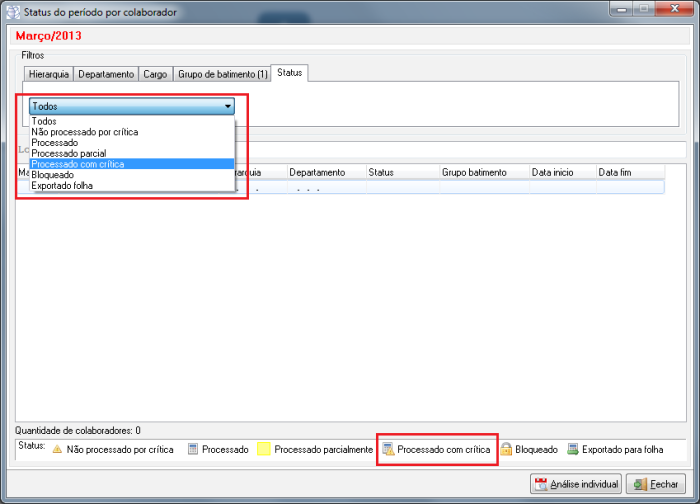Select 'Exportado folha' list option

(x=63, y=185)
